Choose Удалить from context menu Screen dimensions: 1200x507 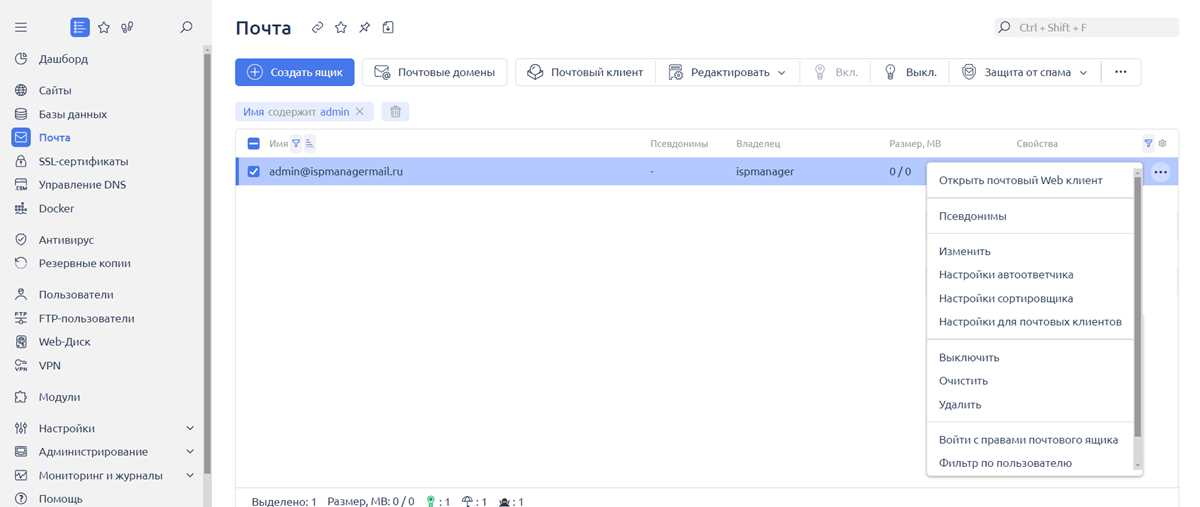pos(960,405)
